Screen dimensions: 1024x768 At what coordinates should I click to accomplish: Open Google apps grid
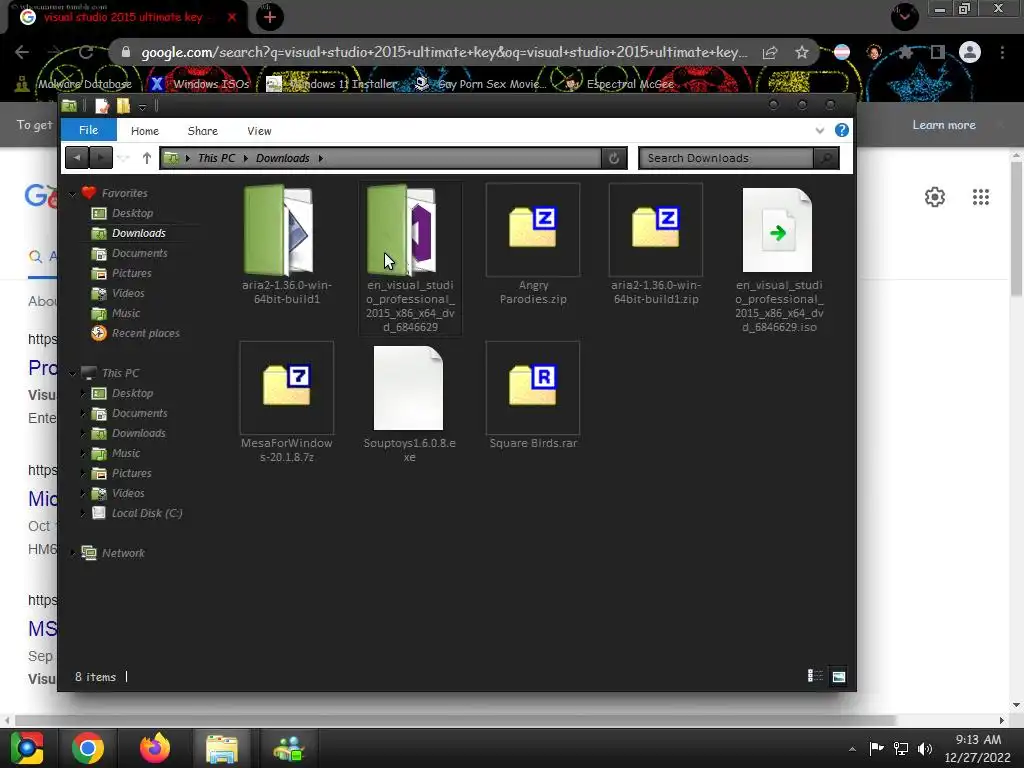tap(980, 197)
